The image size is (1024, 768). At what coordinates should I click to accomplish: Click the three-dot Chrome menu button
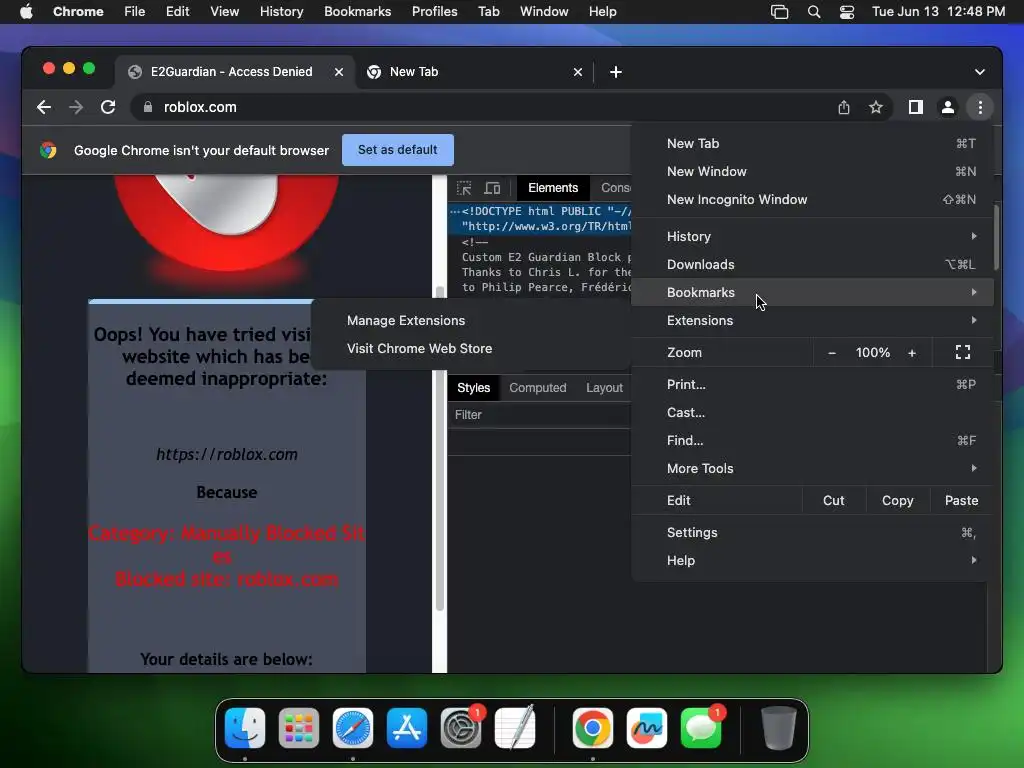tap(980, 107)
